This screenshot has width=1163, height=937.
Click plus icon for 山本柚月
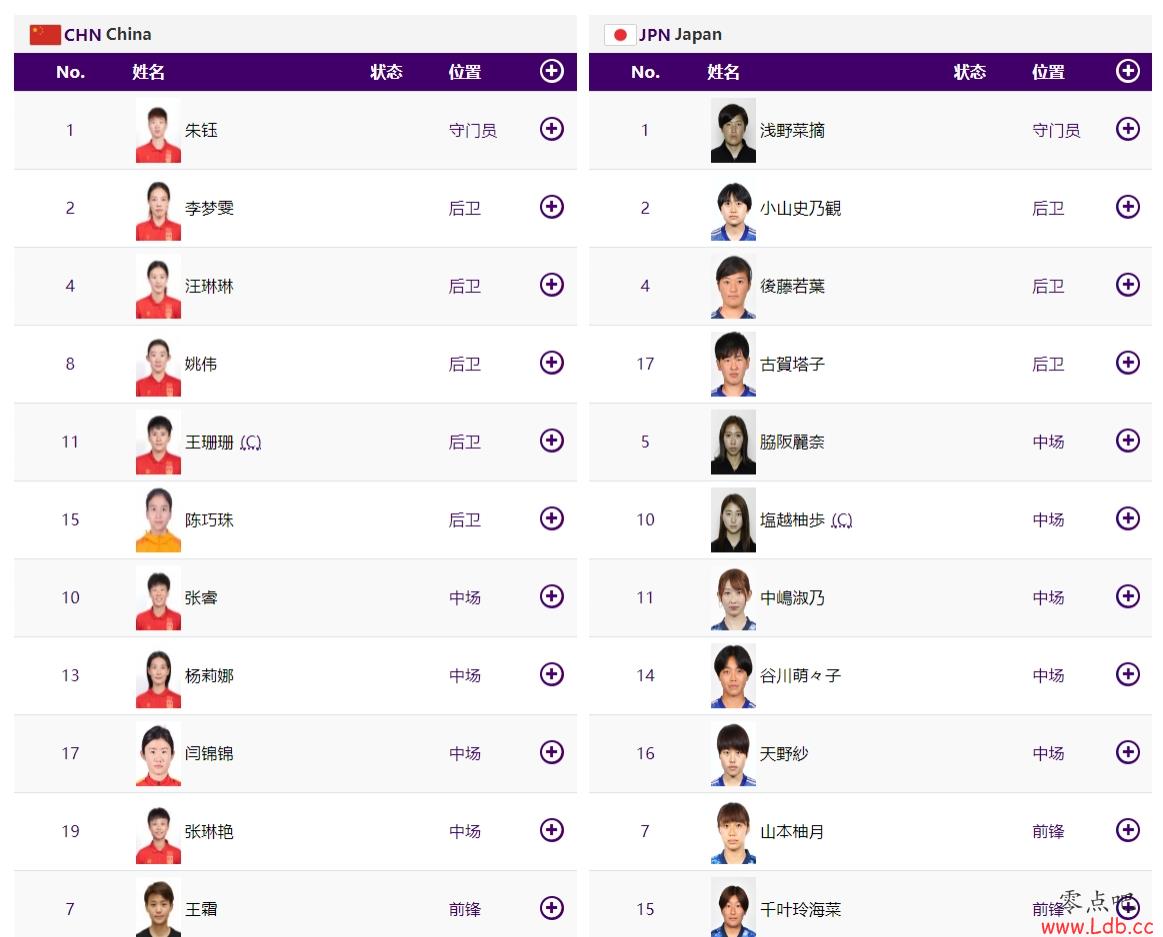click(1127, 830)
